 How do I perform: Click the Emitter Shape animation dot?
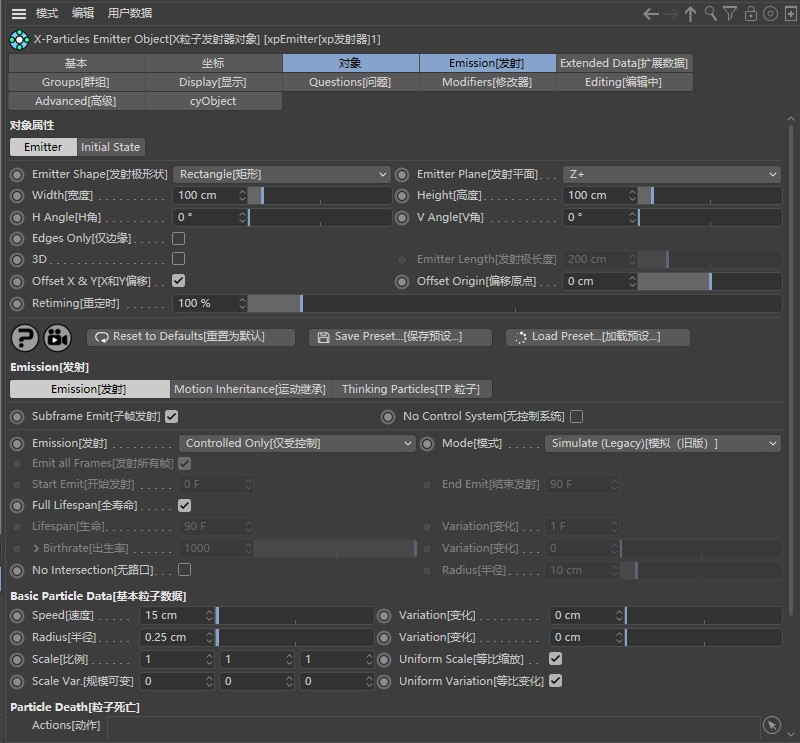tap(17, 175)
